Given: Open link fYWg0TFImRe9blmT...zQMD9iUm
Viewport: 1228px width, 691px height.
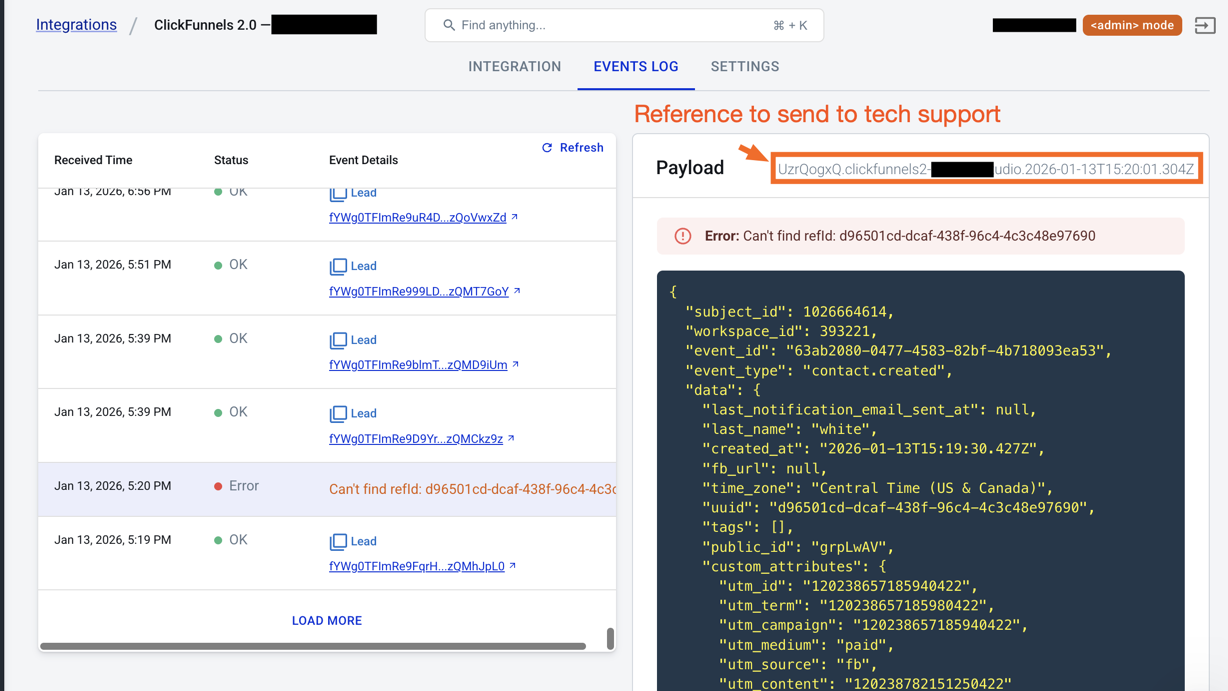Looking at the screenshot, I should point(418,365).
